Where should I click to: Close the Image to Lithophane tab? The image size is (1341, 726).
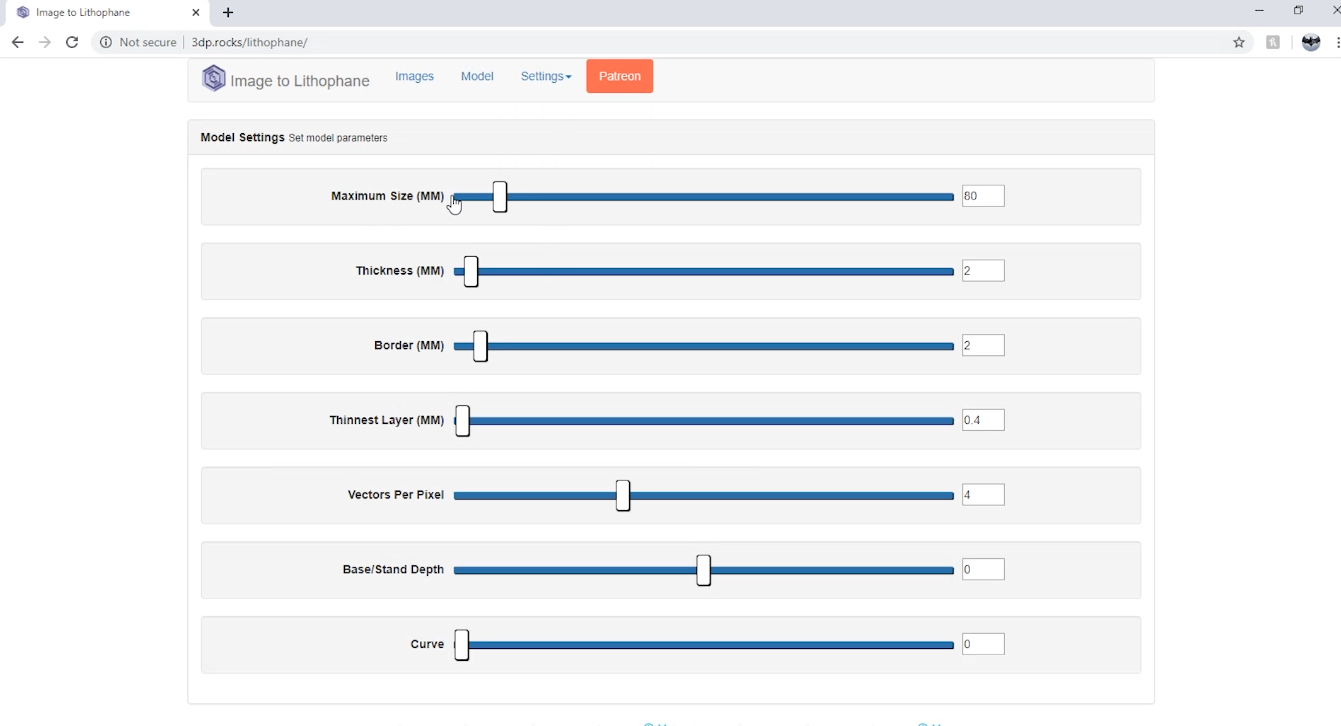click(196, 12)
